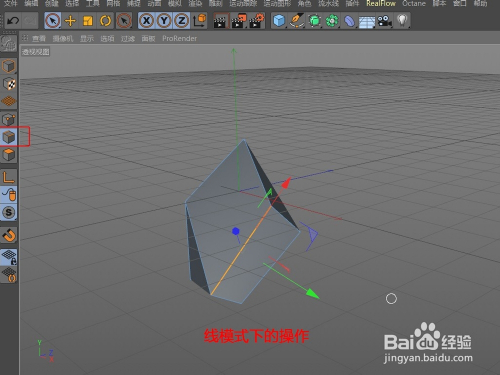Click the Redo arrow icon
The width and height of the screenshot is (500, 375).
pos(30,21)
